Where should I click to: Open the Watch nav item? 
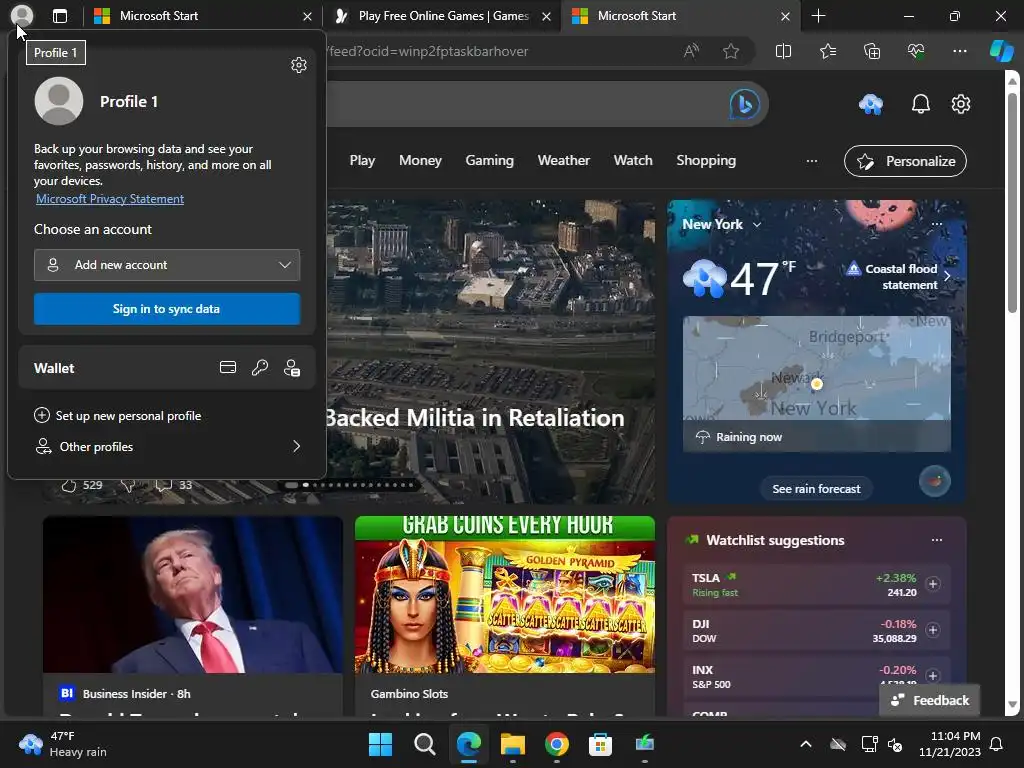tap(633, 161)
